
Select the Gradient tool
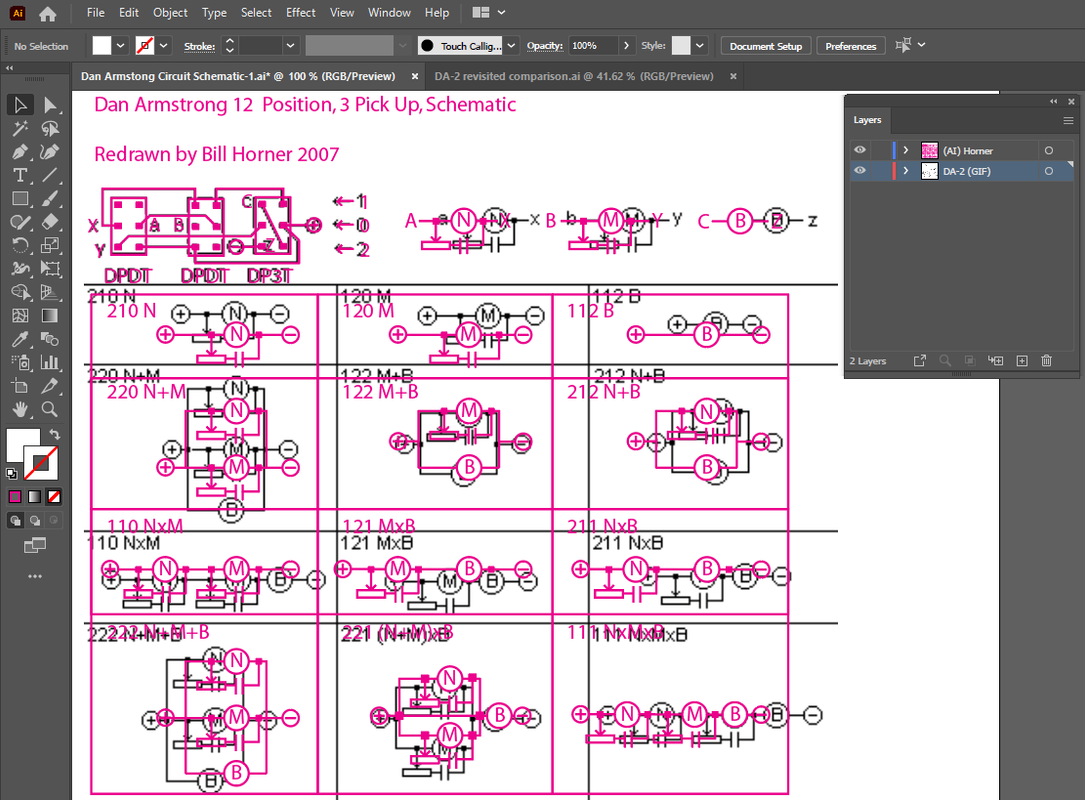(x=50, y=316)
